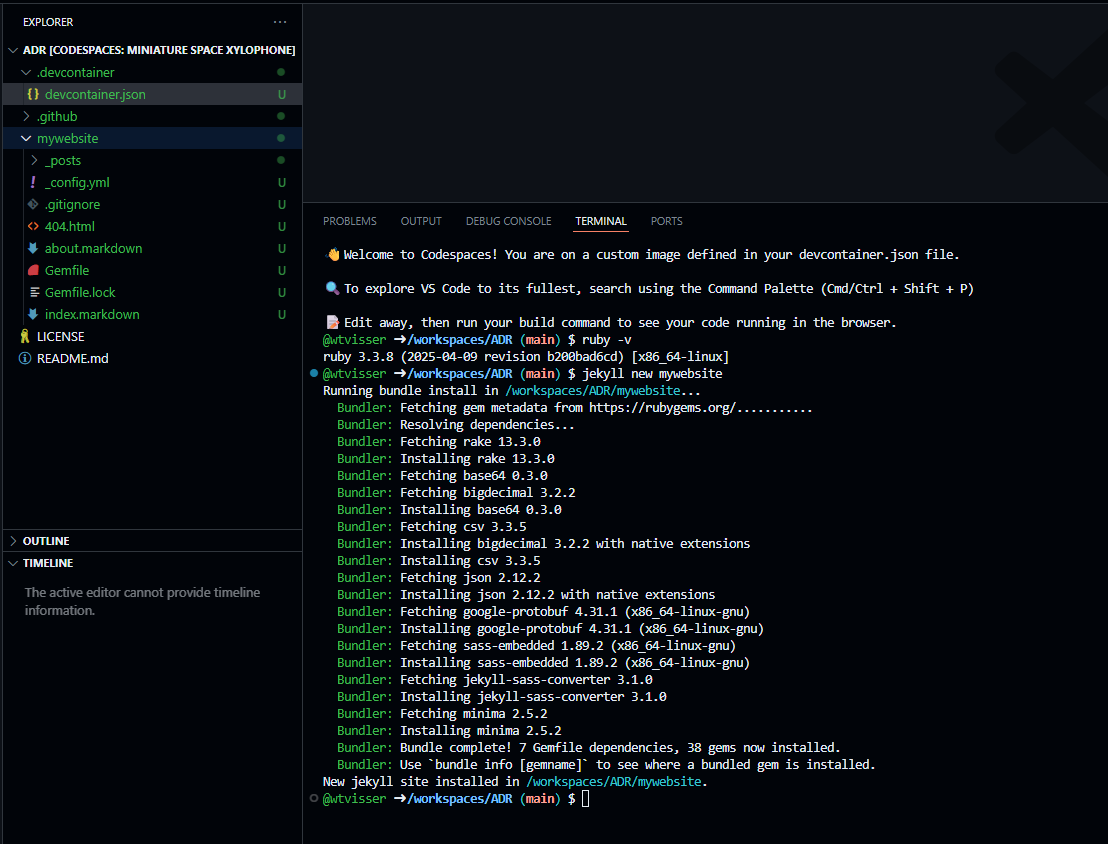Click the 'Welcome to Codespaces!' message
1108x844 pixels.
[642, 254]
